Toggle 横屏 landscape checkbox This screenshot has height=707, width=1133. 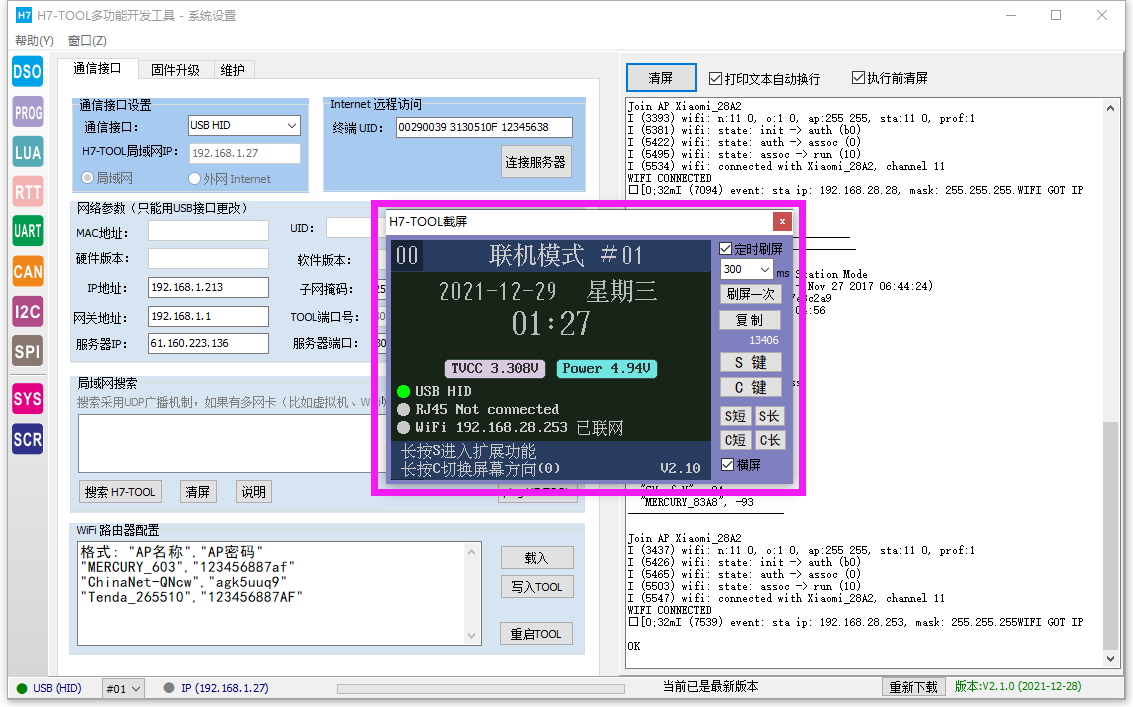(x=728, y=464)
